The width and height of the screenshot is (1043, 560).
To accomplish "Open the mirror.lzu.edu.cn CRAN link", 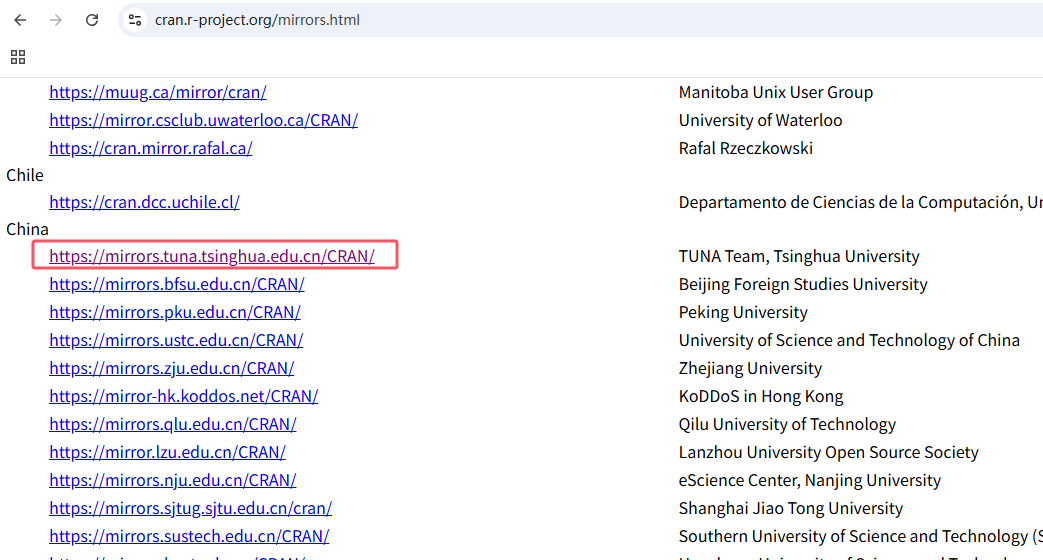I will click(x=168, y=452).
